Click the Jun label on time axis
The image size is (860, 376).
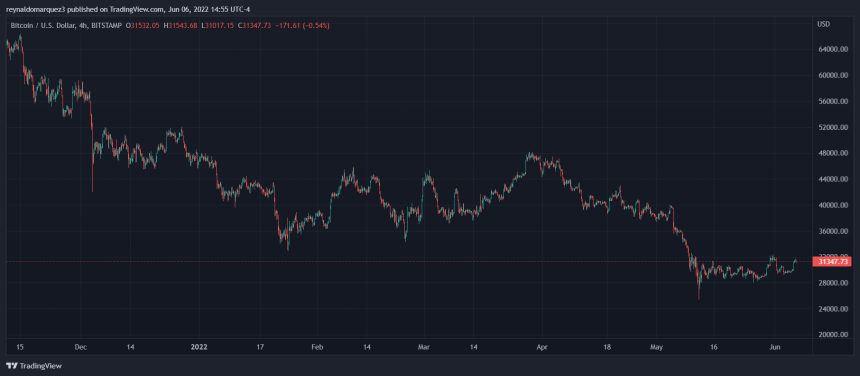coord(774,347)
